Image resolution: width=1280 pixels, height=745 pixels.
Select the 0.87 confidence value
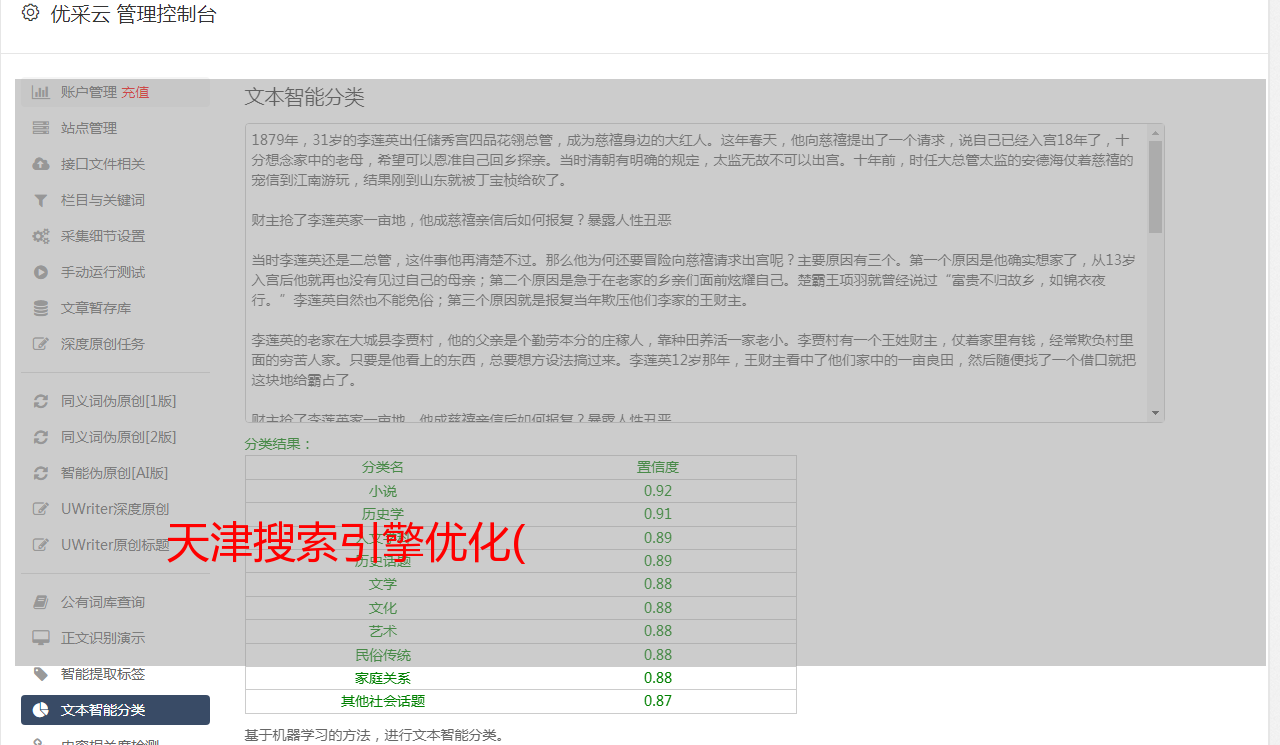tap(658, 701)
